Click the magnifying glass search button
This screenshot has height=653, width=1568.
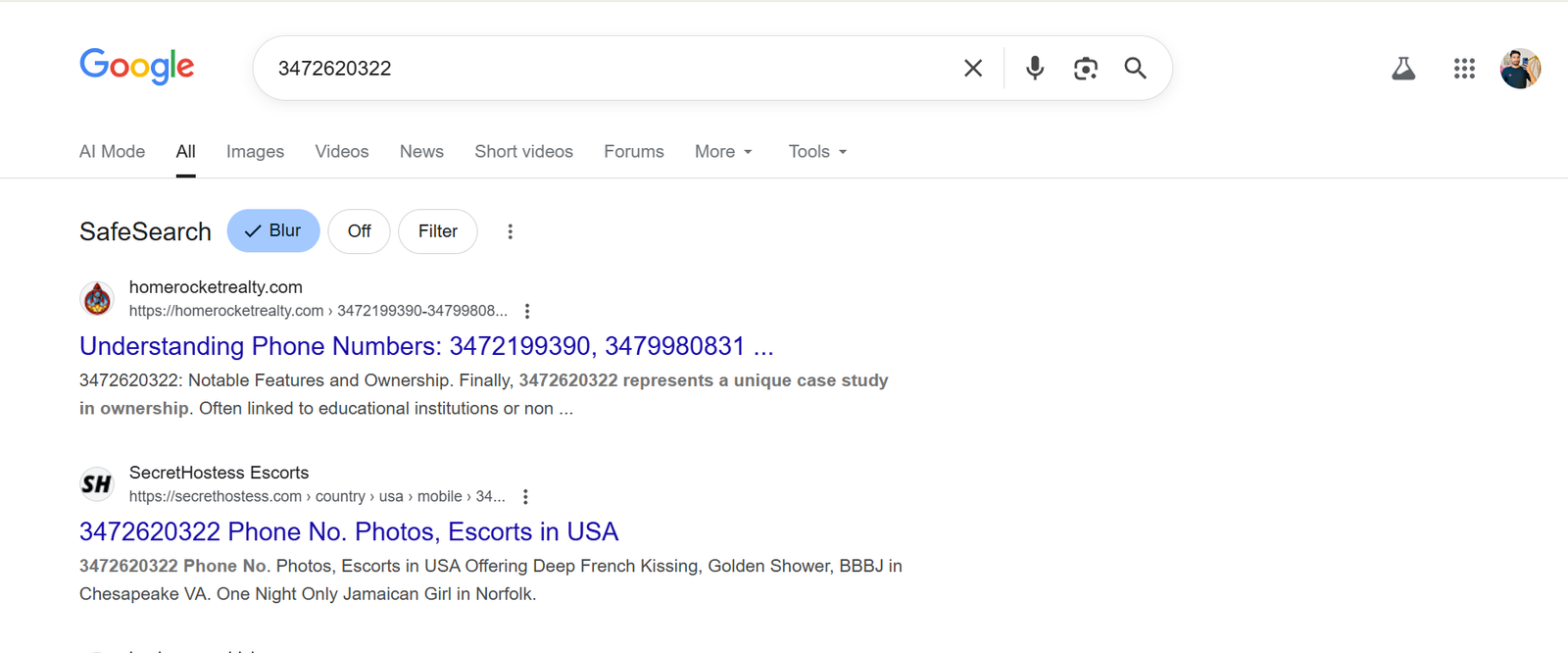(1135, 68)
